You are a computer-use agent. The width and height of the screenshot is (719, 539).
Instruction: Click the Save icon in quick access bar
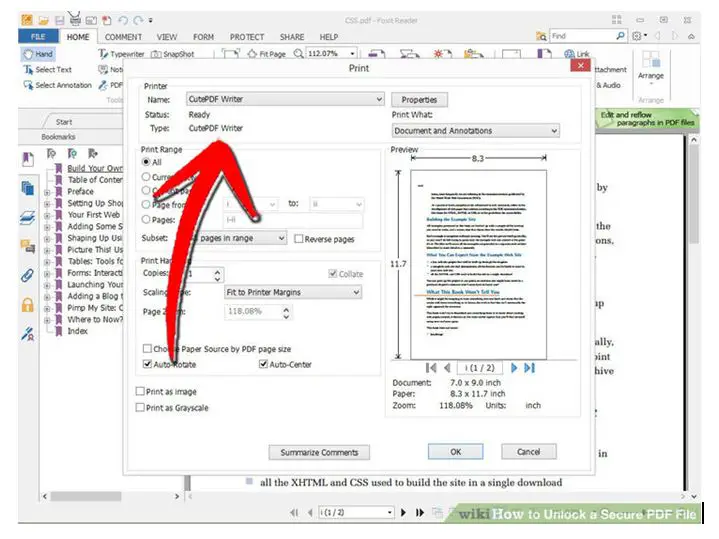point(60,20)
